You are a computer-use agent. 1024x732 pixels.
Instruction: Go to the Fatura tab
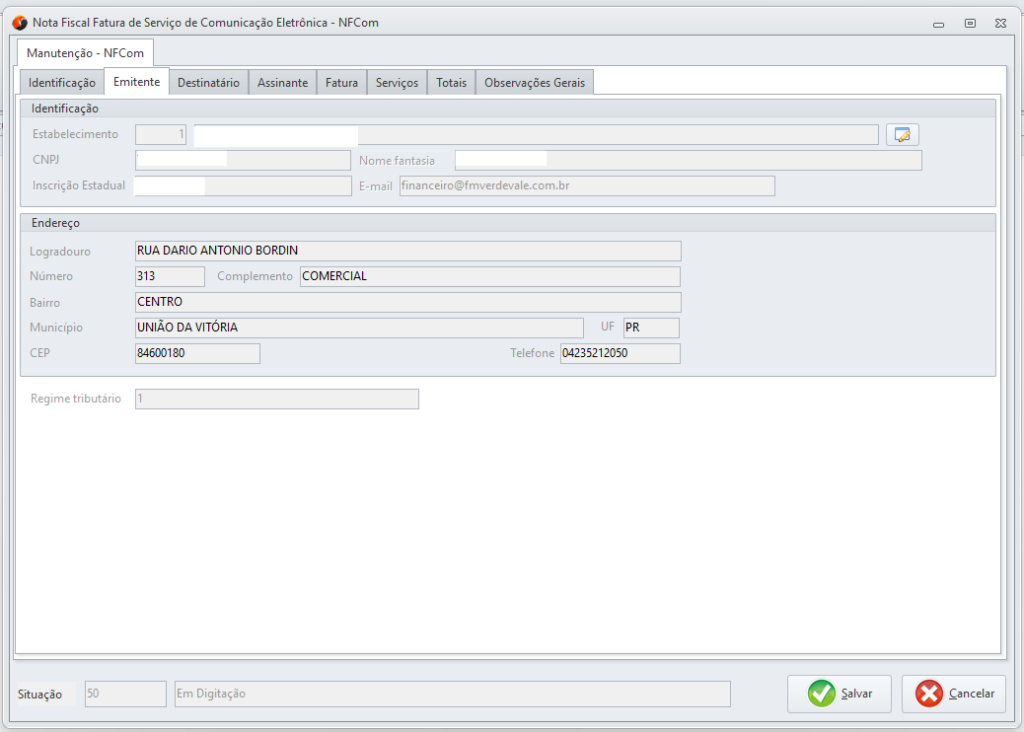[341, 83]
